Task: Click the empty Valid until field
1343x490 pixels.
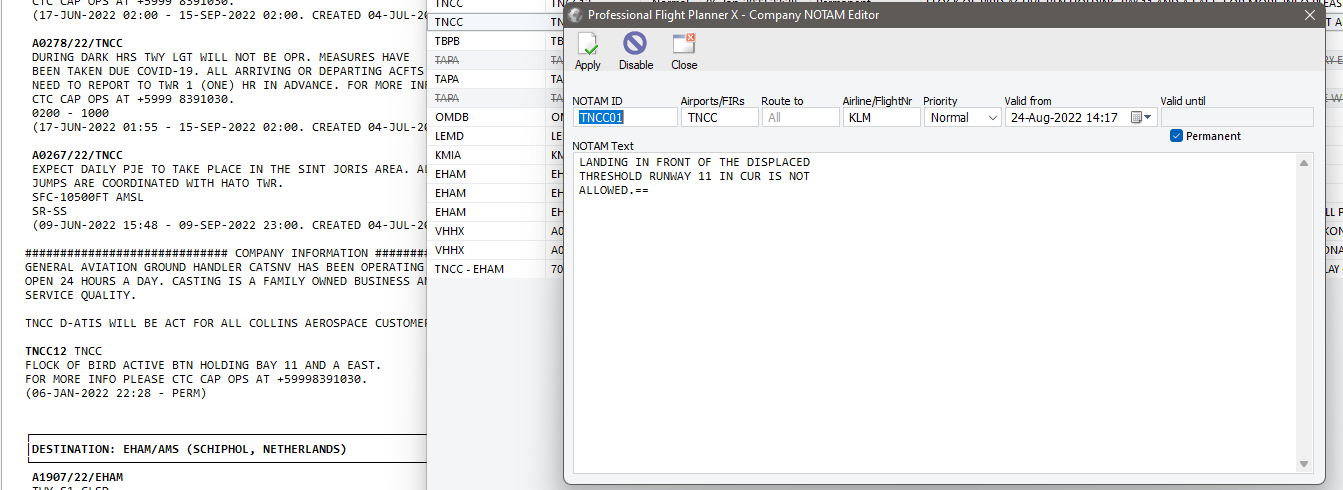Action: [x=1237, y=117]
